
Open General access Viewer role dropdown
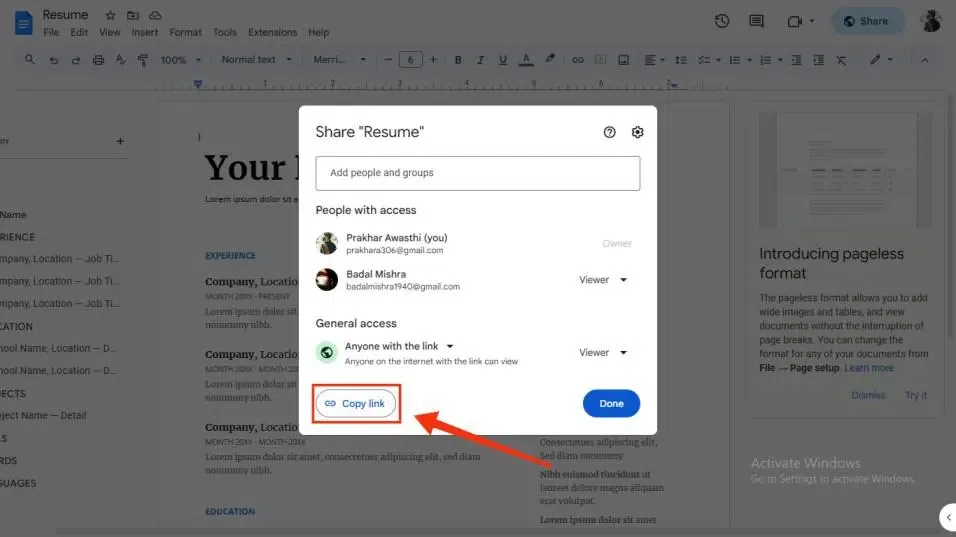(x=603, y=352)
